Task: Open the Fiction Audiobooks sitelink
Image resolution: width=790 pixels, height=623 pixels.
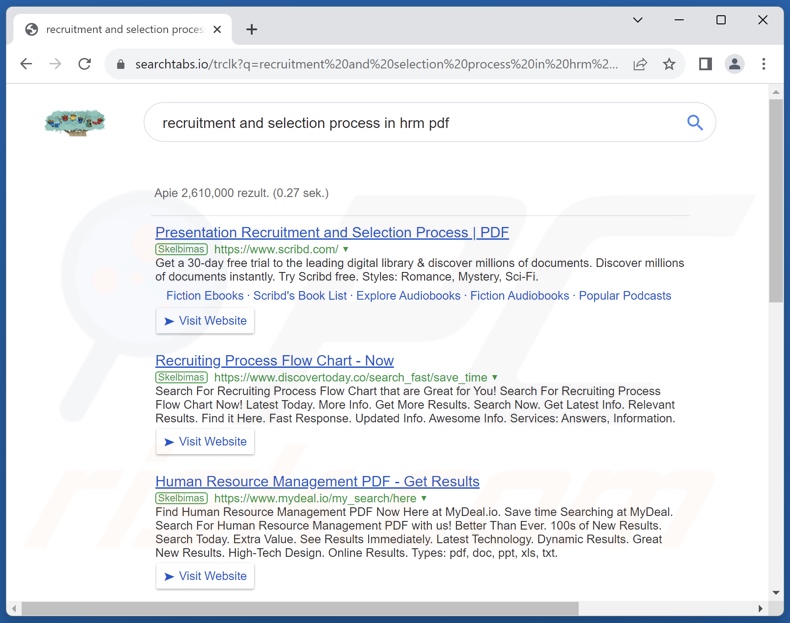Action: tap(519, 296)
